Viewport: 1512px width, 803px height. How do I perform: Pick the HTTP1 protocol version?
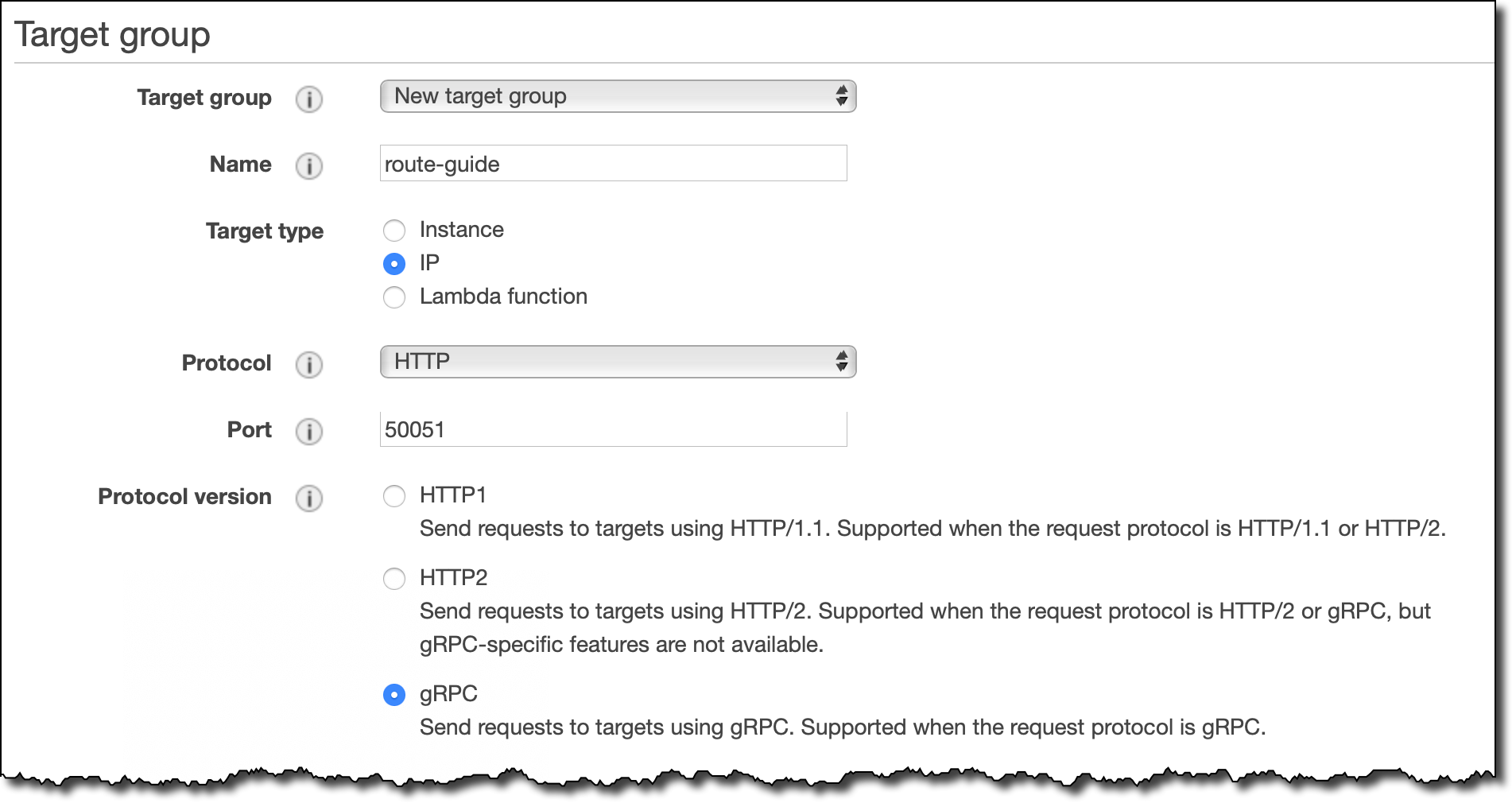(394, 496)
